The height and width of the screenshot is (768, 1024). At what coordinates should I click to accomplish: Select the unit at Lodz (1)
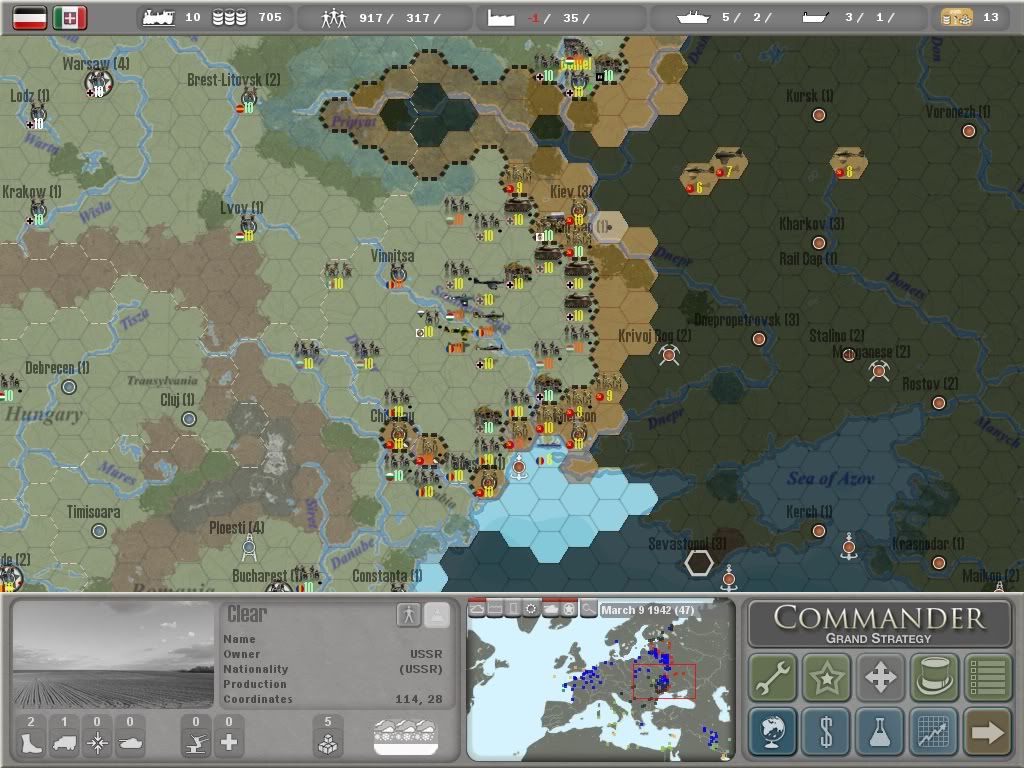pyautogui.click(x=37, y=116)
